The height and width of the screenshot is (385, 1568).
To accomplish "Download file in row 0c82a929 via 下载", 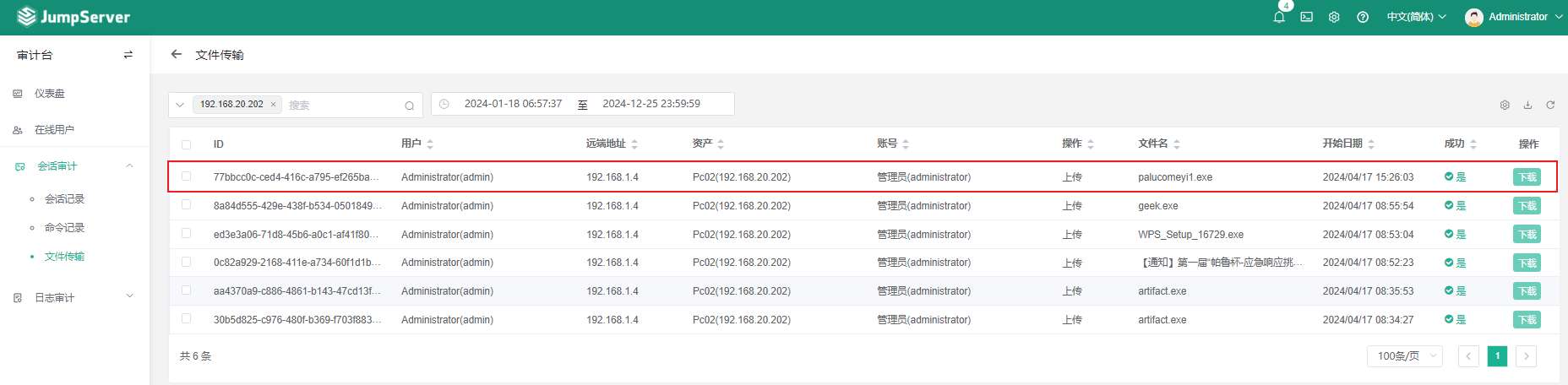I will coord(1527,263).
